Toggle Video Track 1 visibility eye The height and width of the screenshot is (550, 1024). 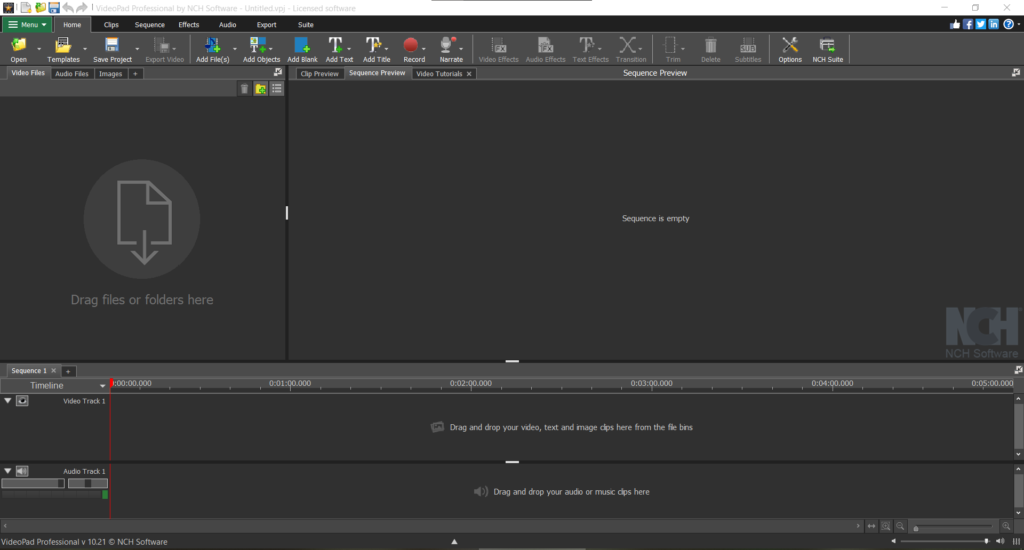click(22, 401)
